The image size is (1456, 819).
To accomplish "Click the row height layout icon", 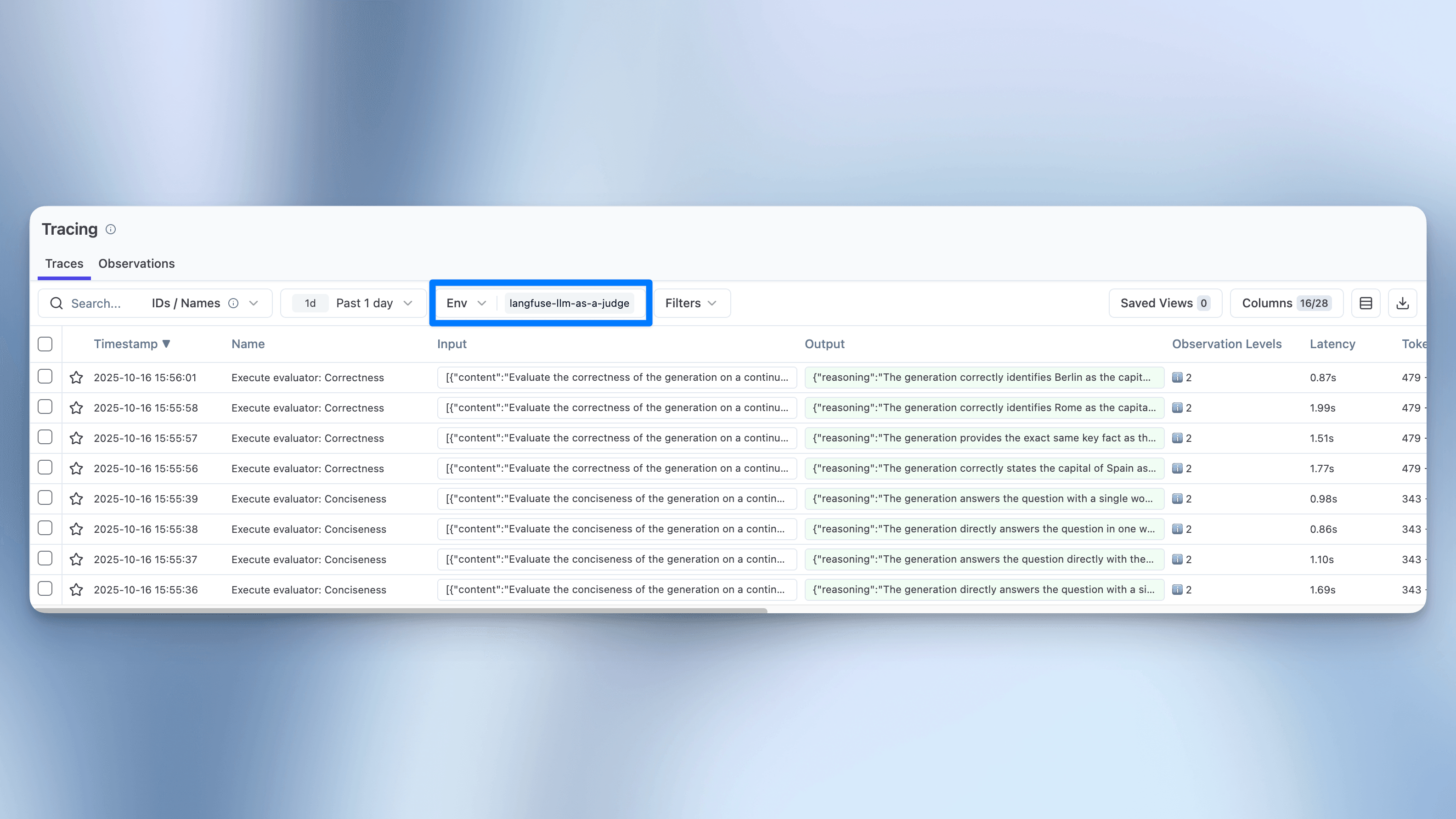I will [x=1366, y=304].
